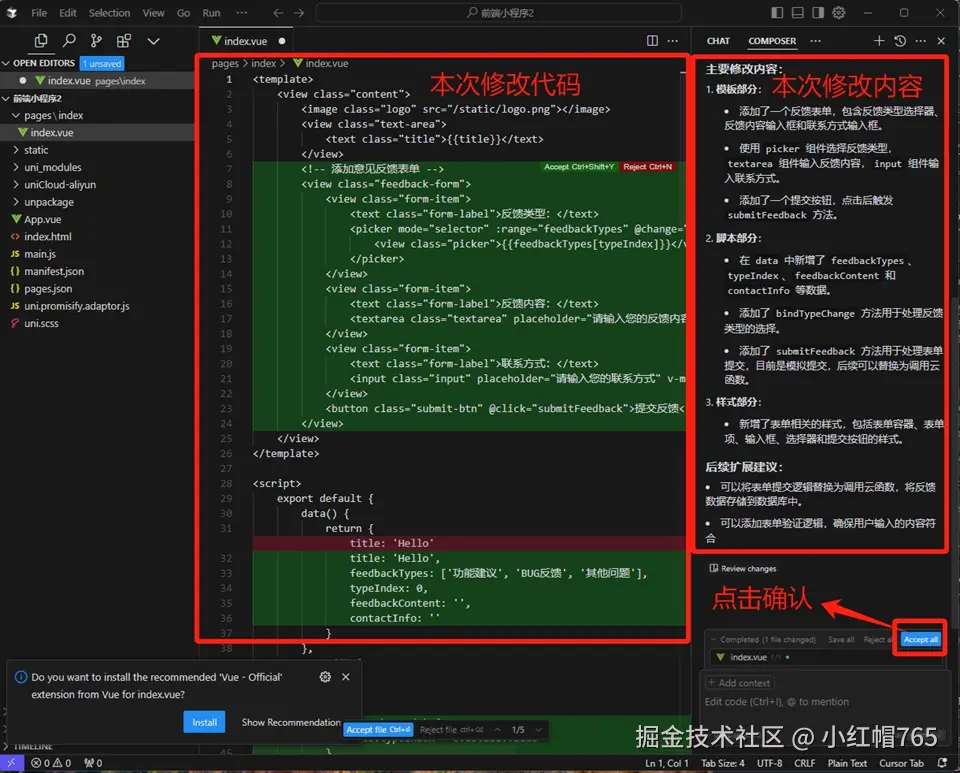Open composer history clock icon
The height and width of the screenshot is (773, 960).
point(900,41)
